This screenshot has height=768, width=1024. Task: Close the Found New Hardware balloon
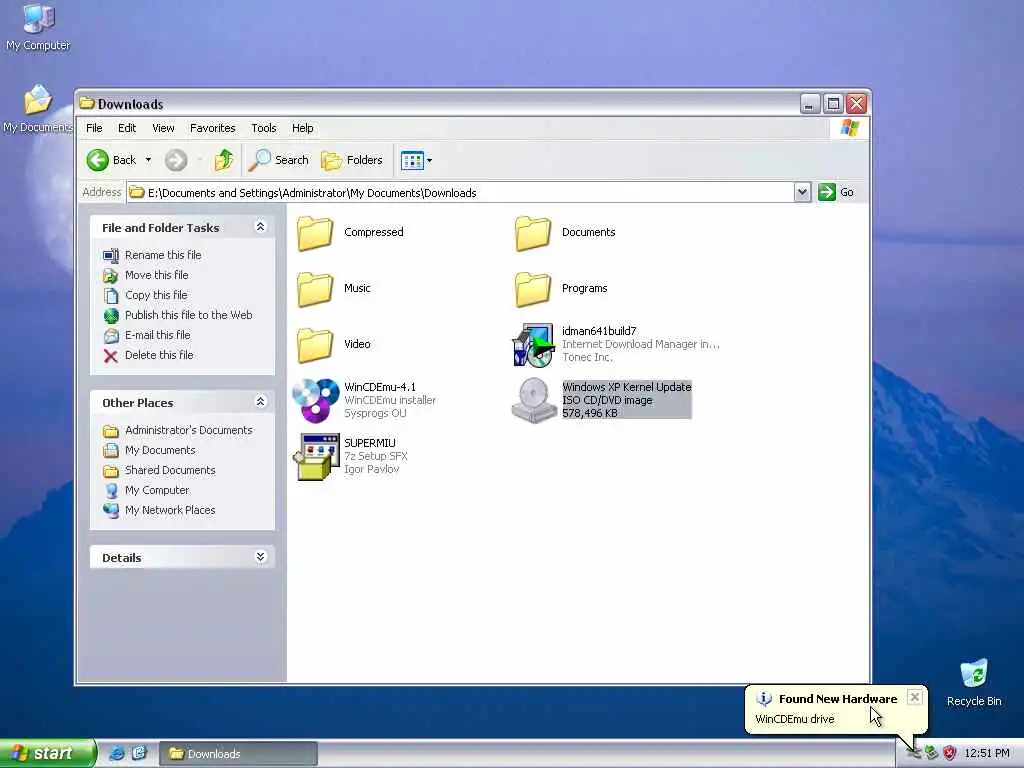click(914, 697)
